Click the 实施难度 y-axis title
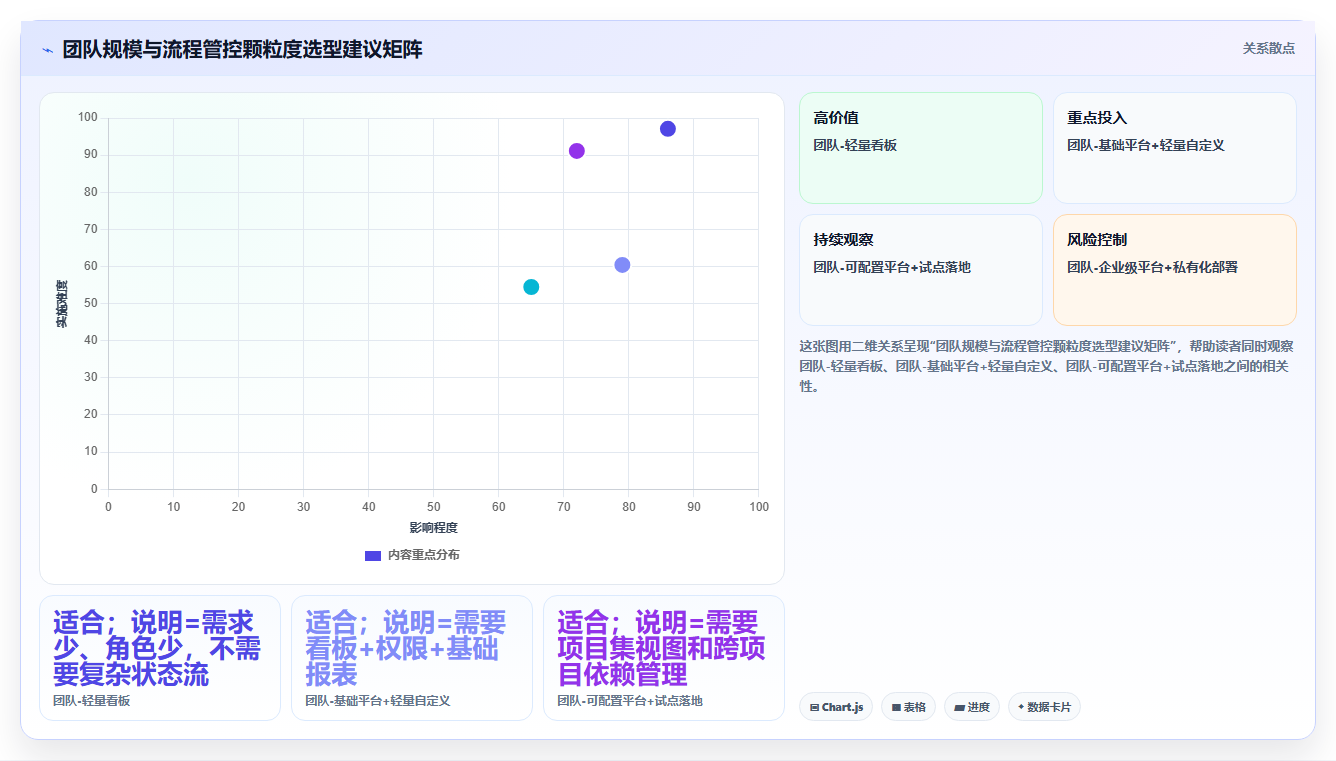 click(61, 304)
